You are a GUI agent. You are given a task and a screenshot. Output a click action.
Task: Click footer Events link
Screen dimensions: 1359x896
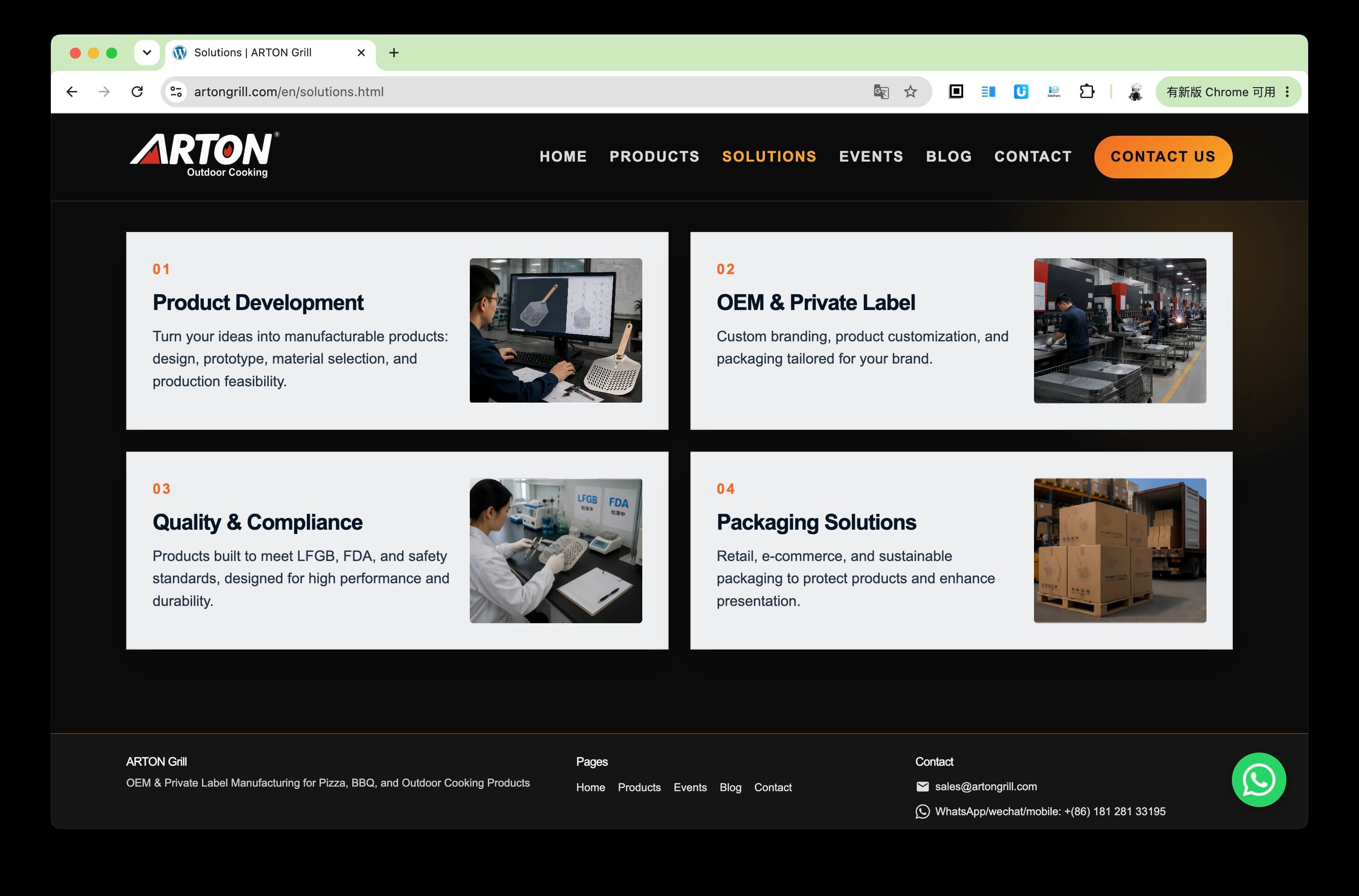690,788
